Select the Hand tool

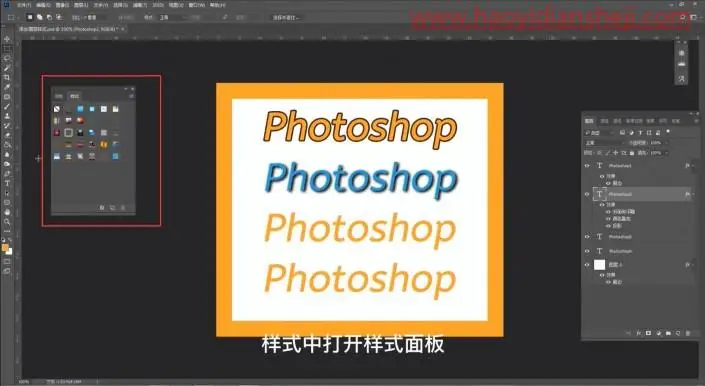click(7, 212)
